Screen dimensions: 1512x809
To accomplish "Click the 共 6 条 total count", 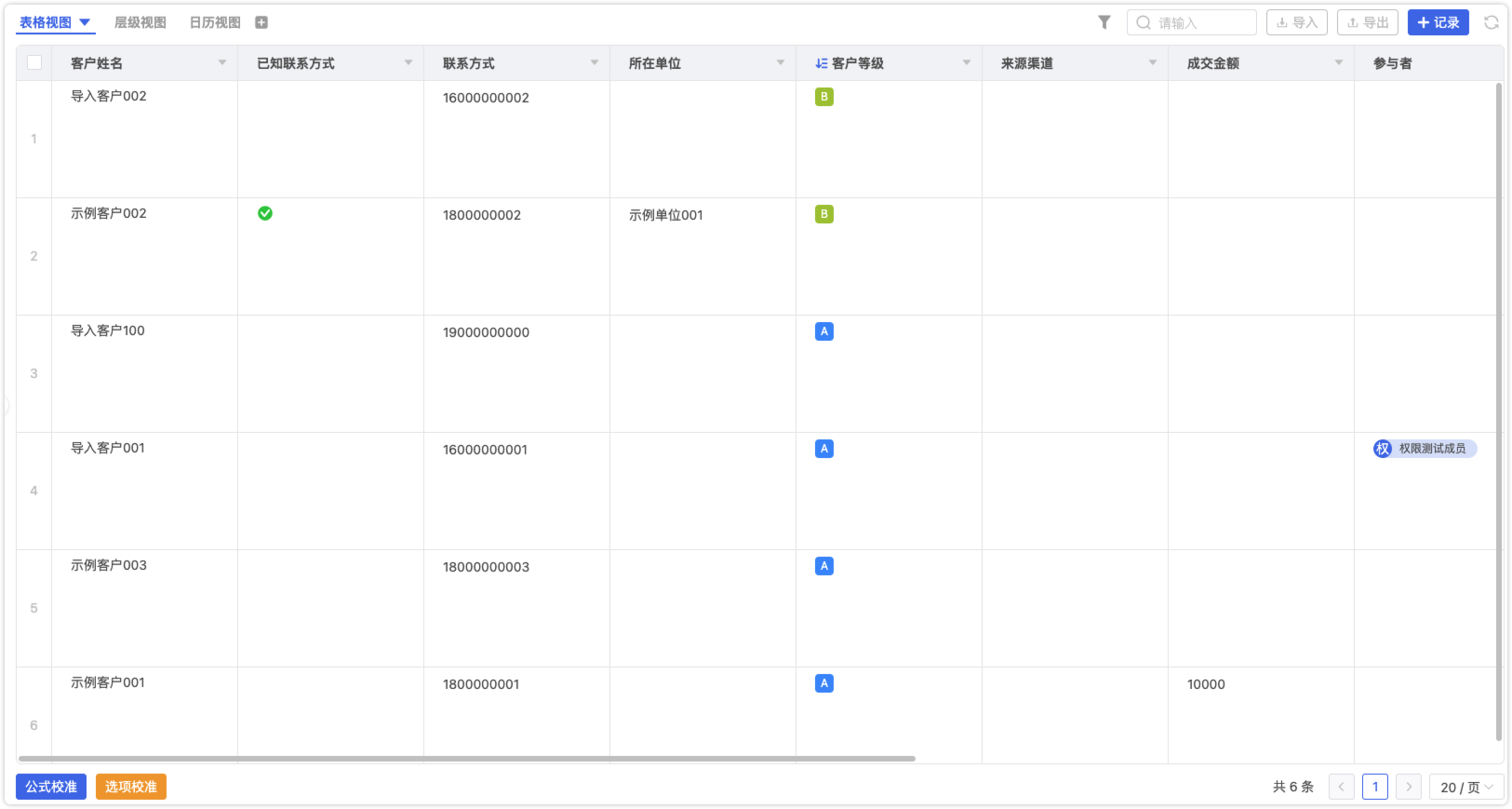I will coord(1293,787).
